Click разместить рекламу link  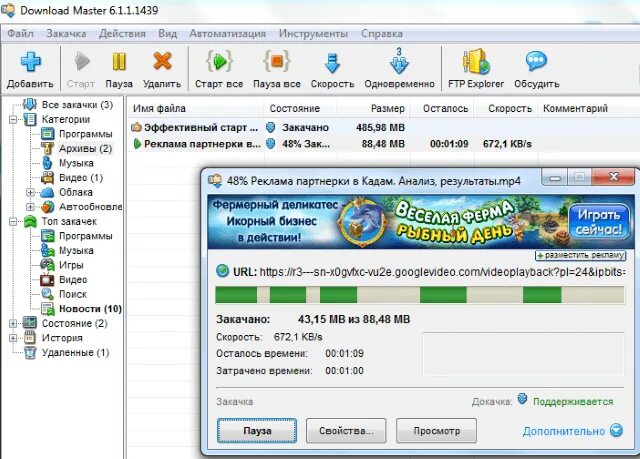pyautogui.click(x=580, y=255)
